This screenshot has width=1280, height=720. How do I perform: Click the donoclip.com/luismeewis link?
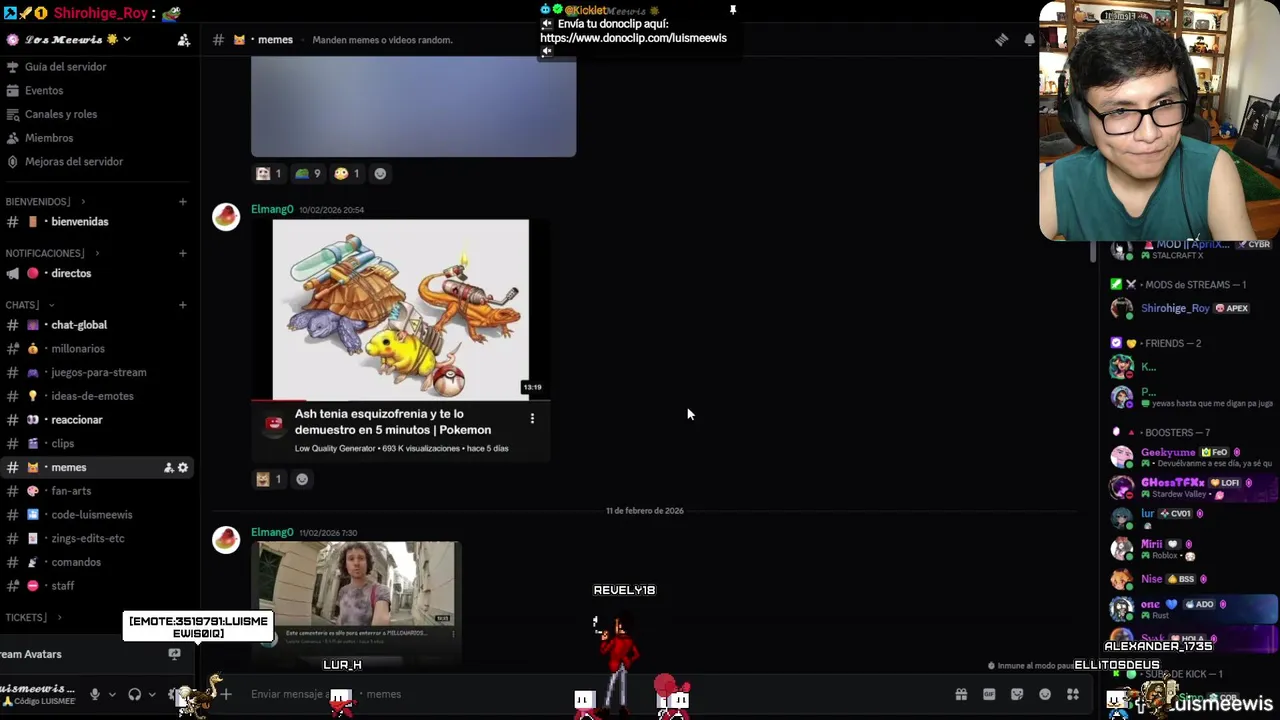coord(633,38)
